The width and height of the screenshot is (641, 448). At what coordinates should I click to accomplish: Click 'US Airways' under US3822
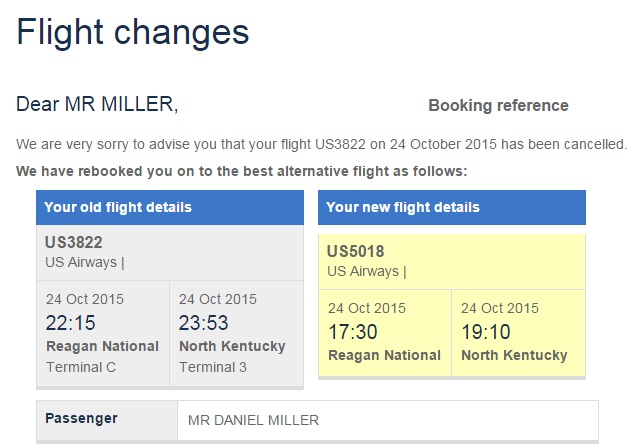82,263
